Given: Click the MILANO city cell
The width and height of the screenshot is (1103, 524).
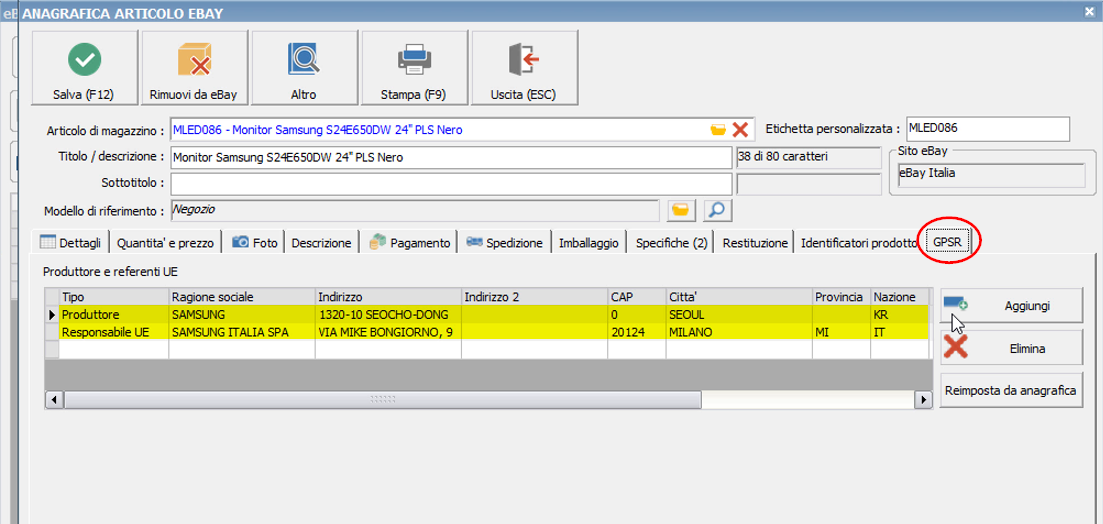Looking at the screenshot, I should (x=739, y=332).
